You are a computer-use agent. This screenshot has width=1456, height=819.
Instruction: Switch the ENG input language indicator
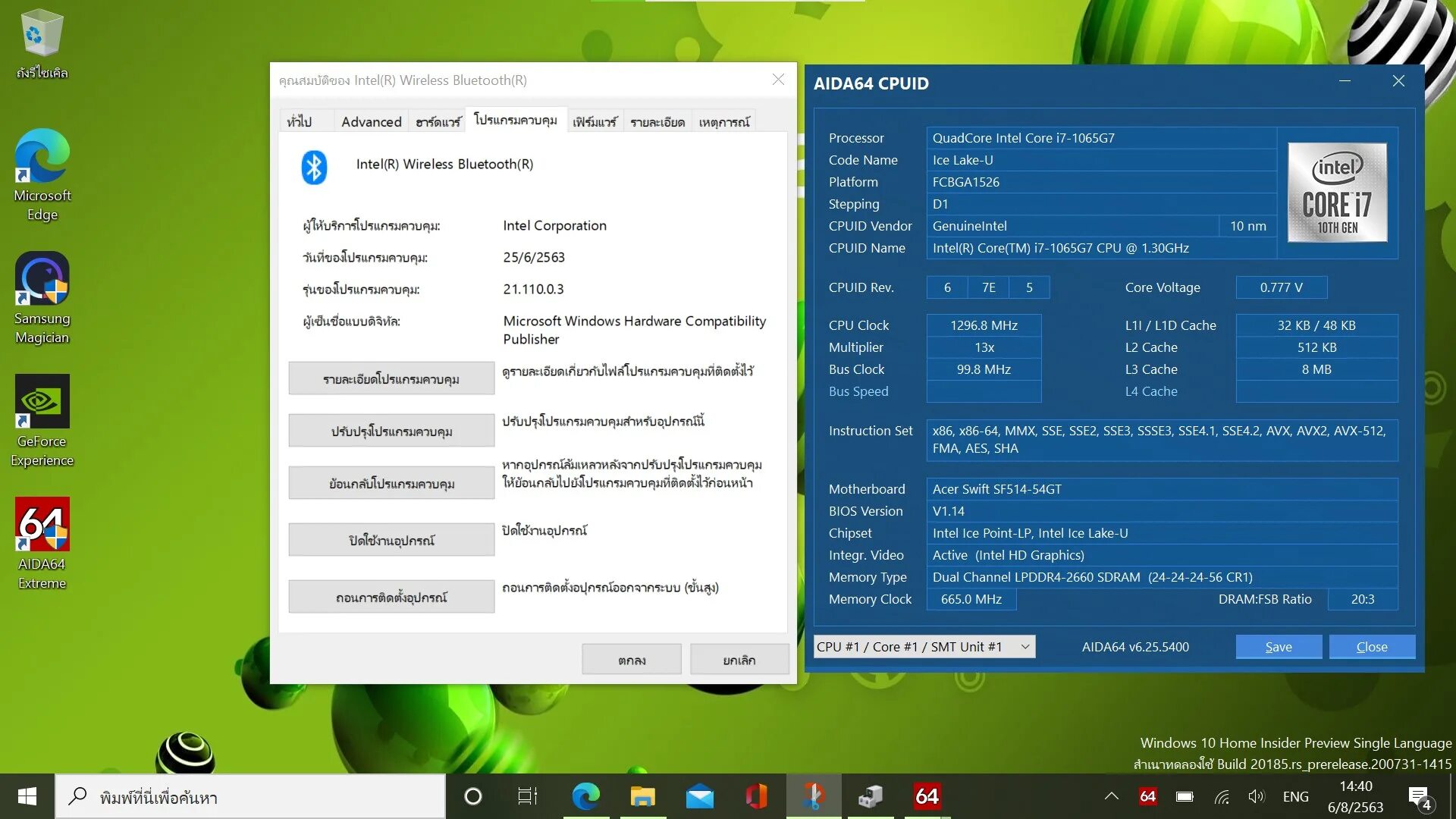click(x=1295, y=796)
